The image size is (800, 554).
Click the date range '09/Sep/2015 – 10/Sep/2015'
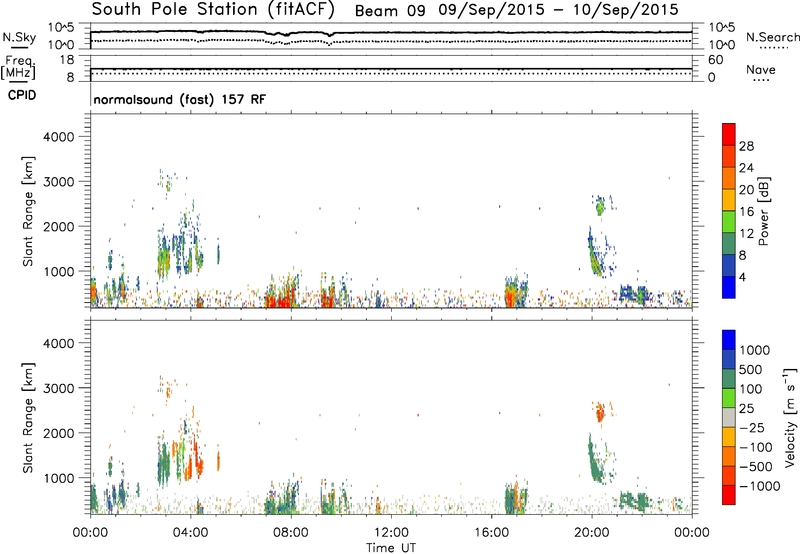(559, 10)
